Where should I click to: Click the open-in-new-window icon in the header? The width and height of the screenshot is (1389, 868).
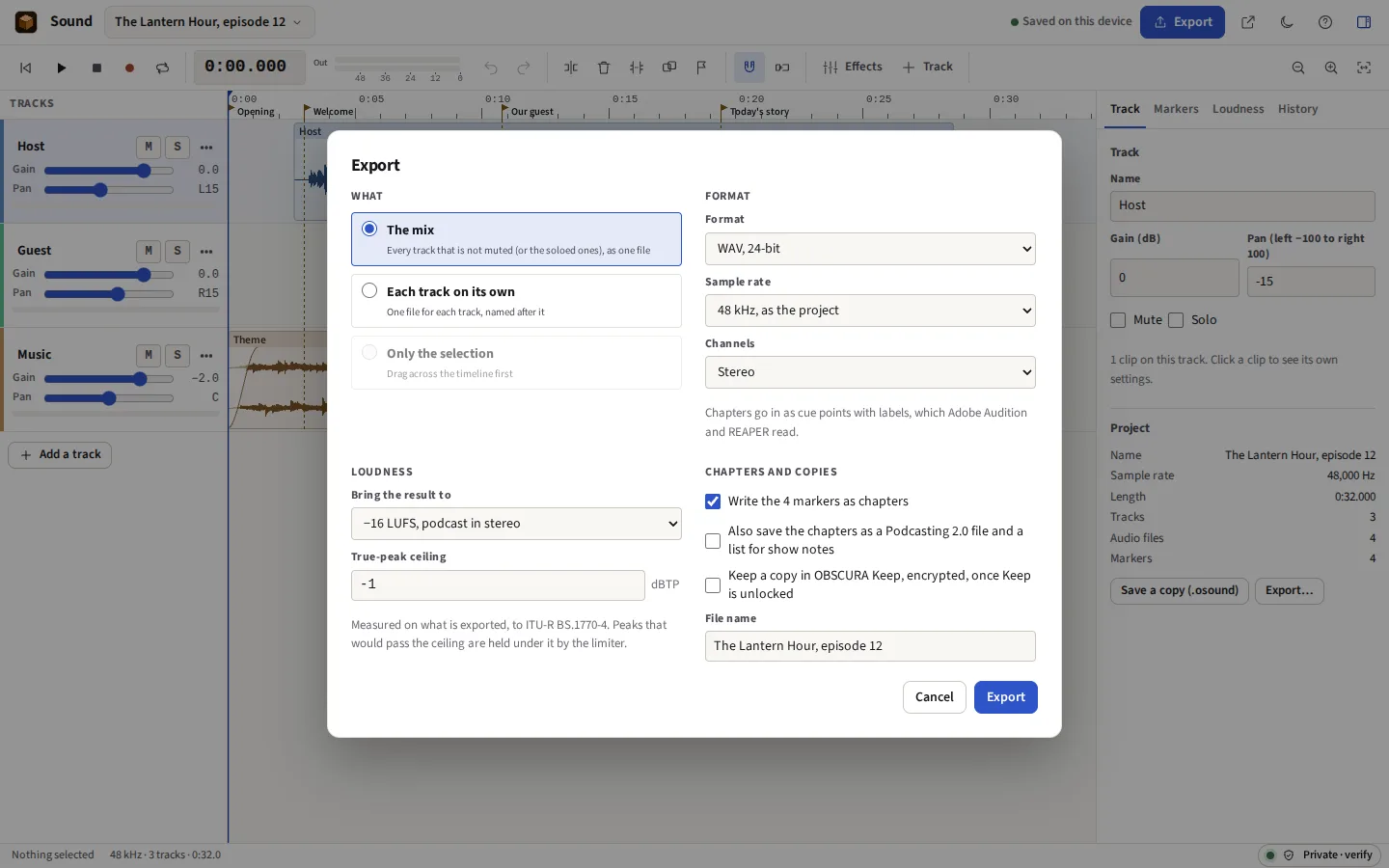click(x=1248, y=22)
